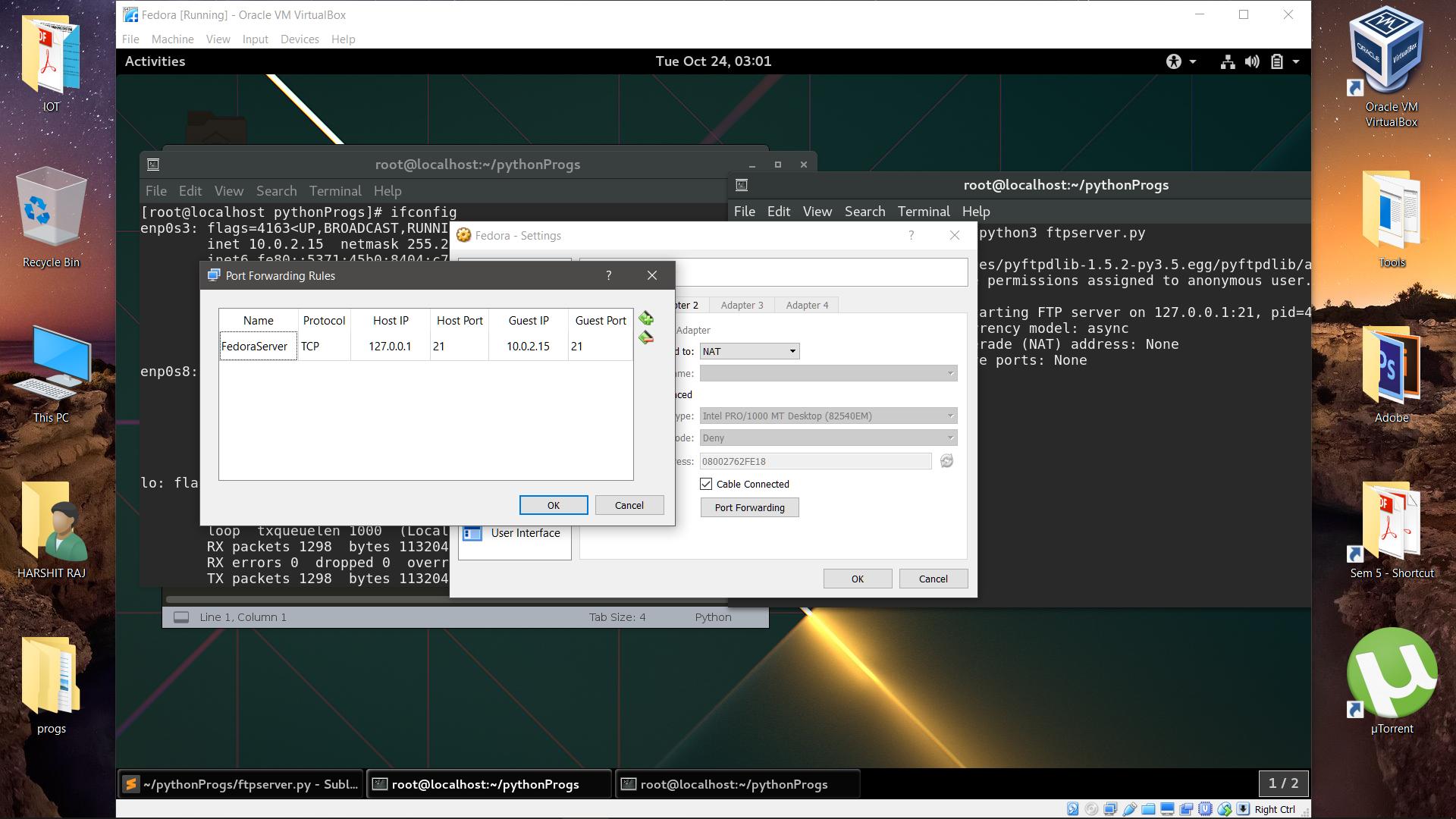Click the MAC address input field
The width and height of the screenshot is (1456, 819).
pos(814,461)
